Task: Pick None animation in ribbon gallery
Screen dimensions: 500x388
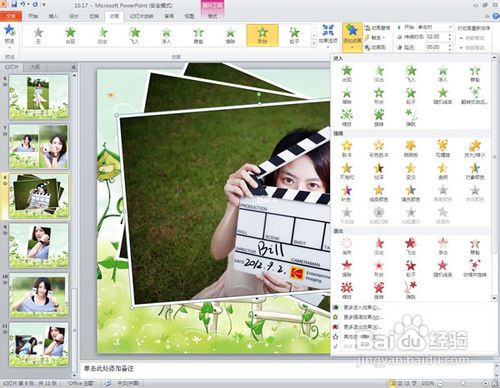Action: (x=38, y=35)
